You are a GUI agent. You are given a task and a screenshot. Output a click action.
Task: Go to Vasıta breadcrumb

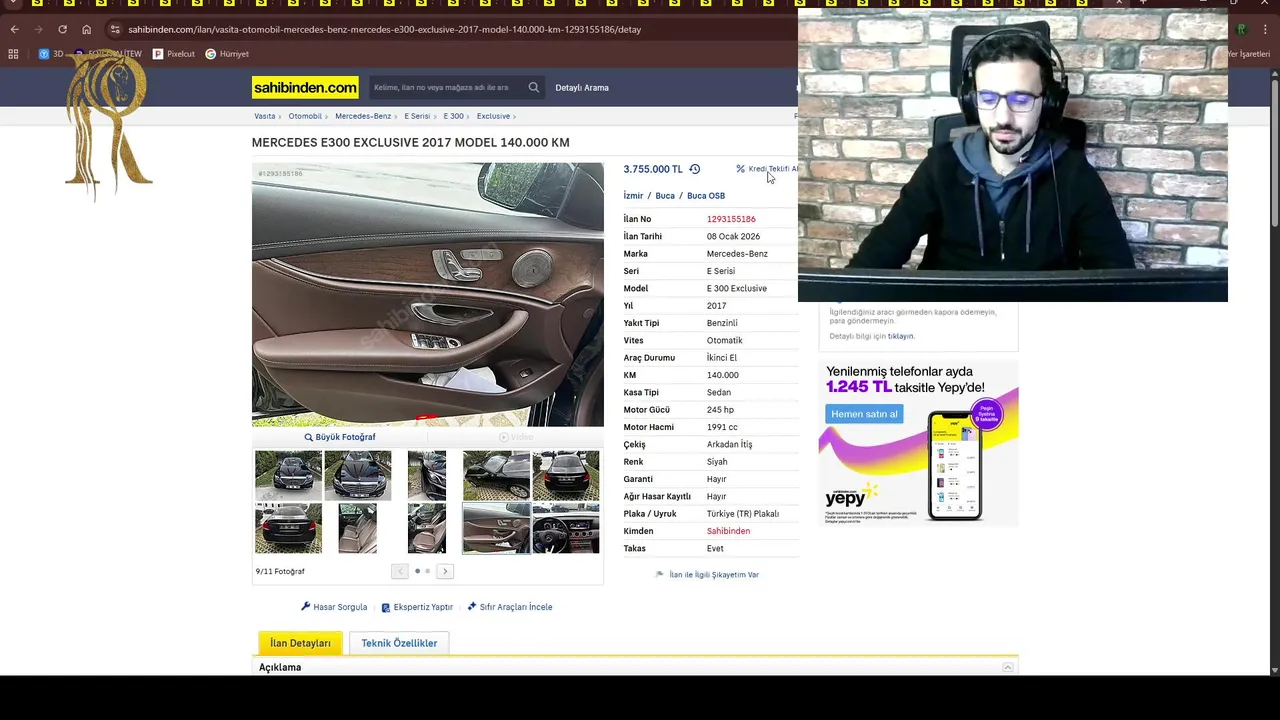pyautogui.click(x=264, y=116)
